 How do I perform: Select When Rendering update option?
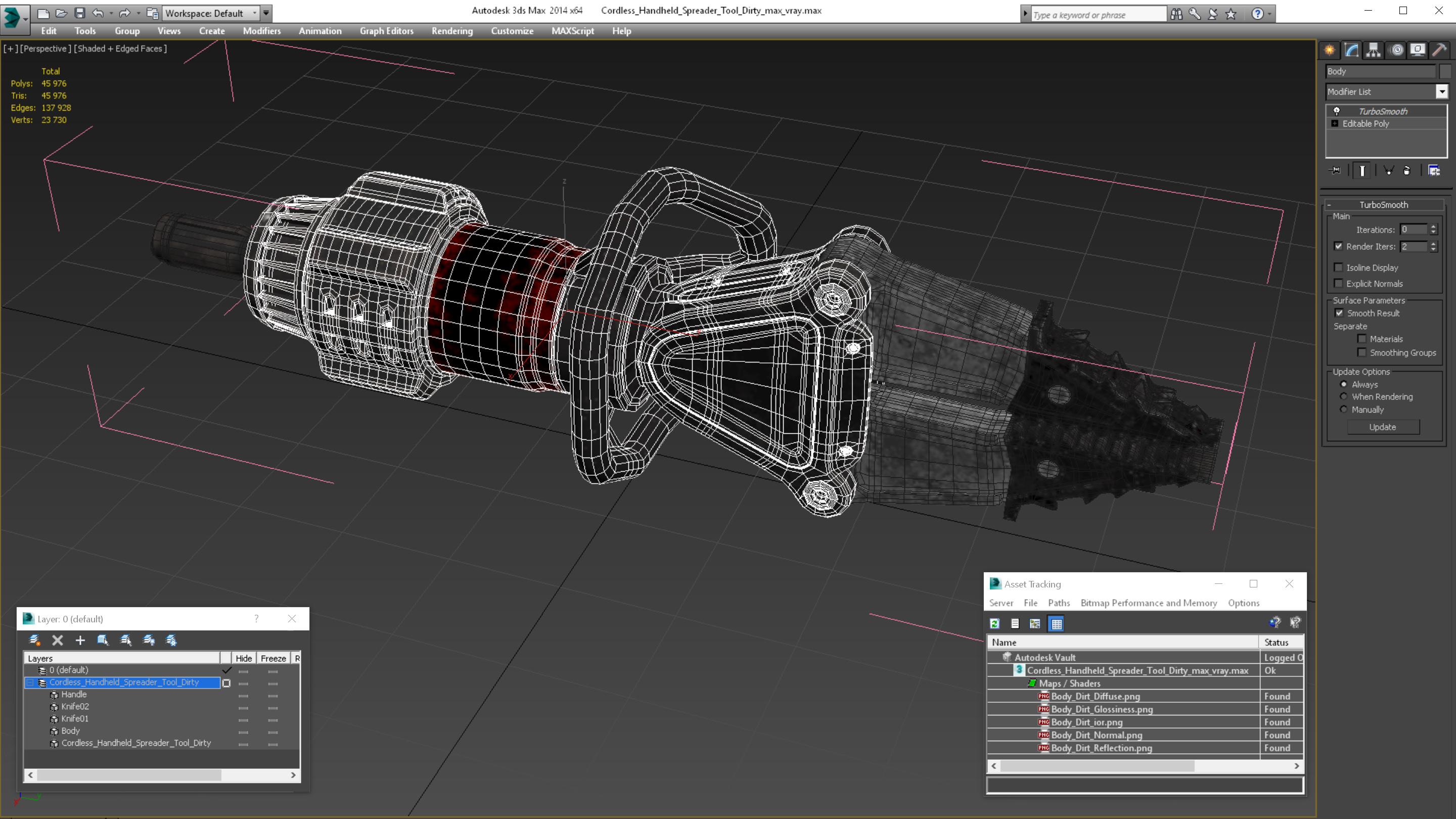pos(1344,397)
